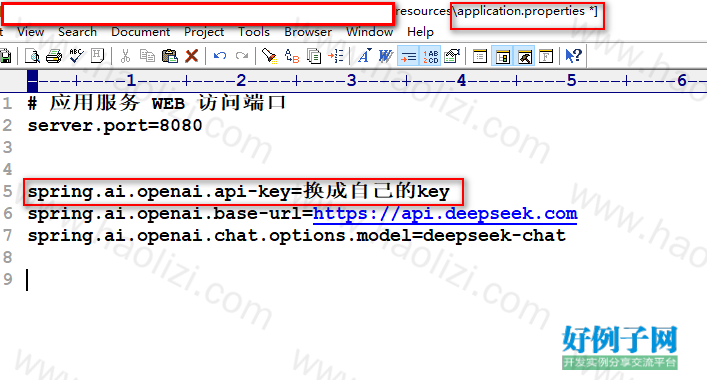Open the Replace tool icon
The image size is (707, 380).
pyautogui.click(x=292, y=56)
